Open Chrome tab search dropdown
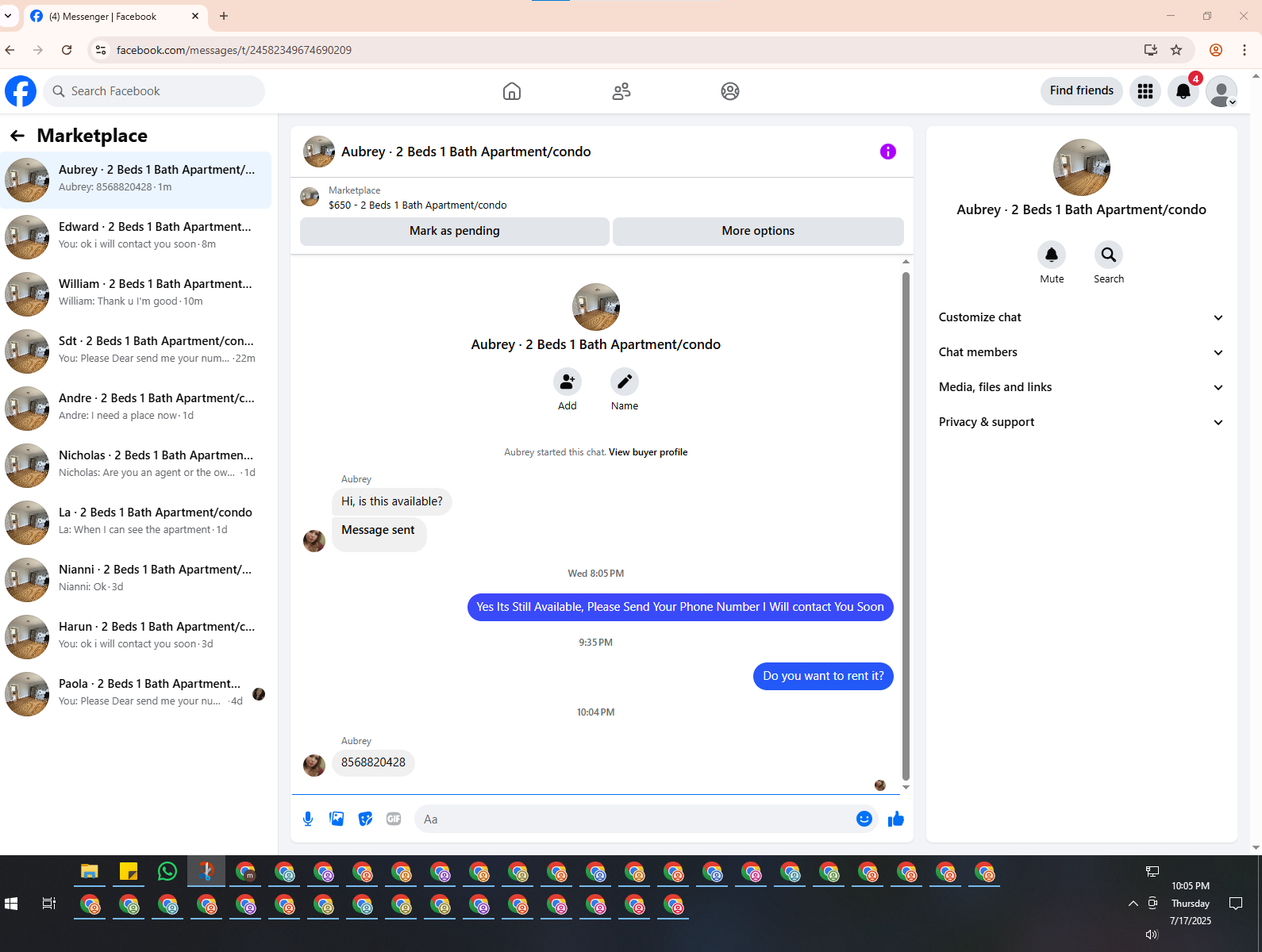Image resolution: width=1262 pixels, height=952 pixels. point(8,16)
